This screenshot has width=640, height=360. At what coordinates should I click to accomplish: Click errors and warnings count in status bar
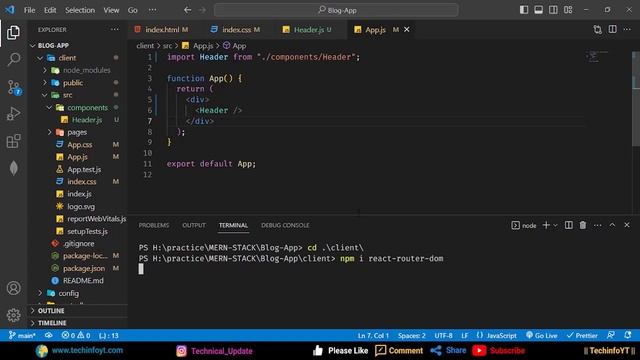pyautogui.click(x=76, y=336)
